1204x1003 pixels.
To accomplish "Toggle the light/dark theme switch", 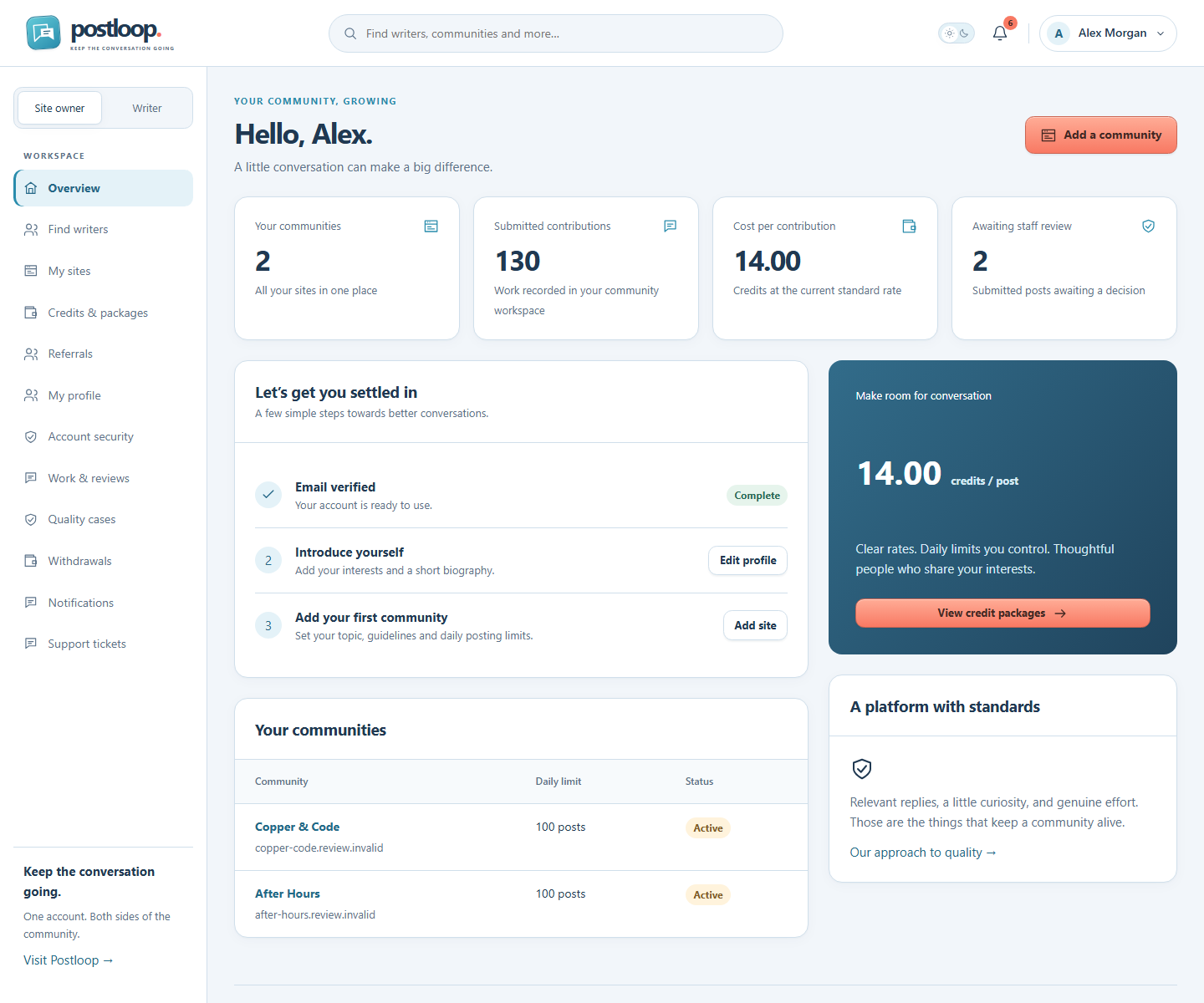I will [x=957, y=33].
